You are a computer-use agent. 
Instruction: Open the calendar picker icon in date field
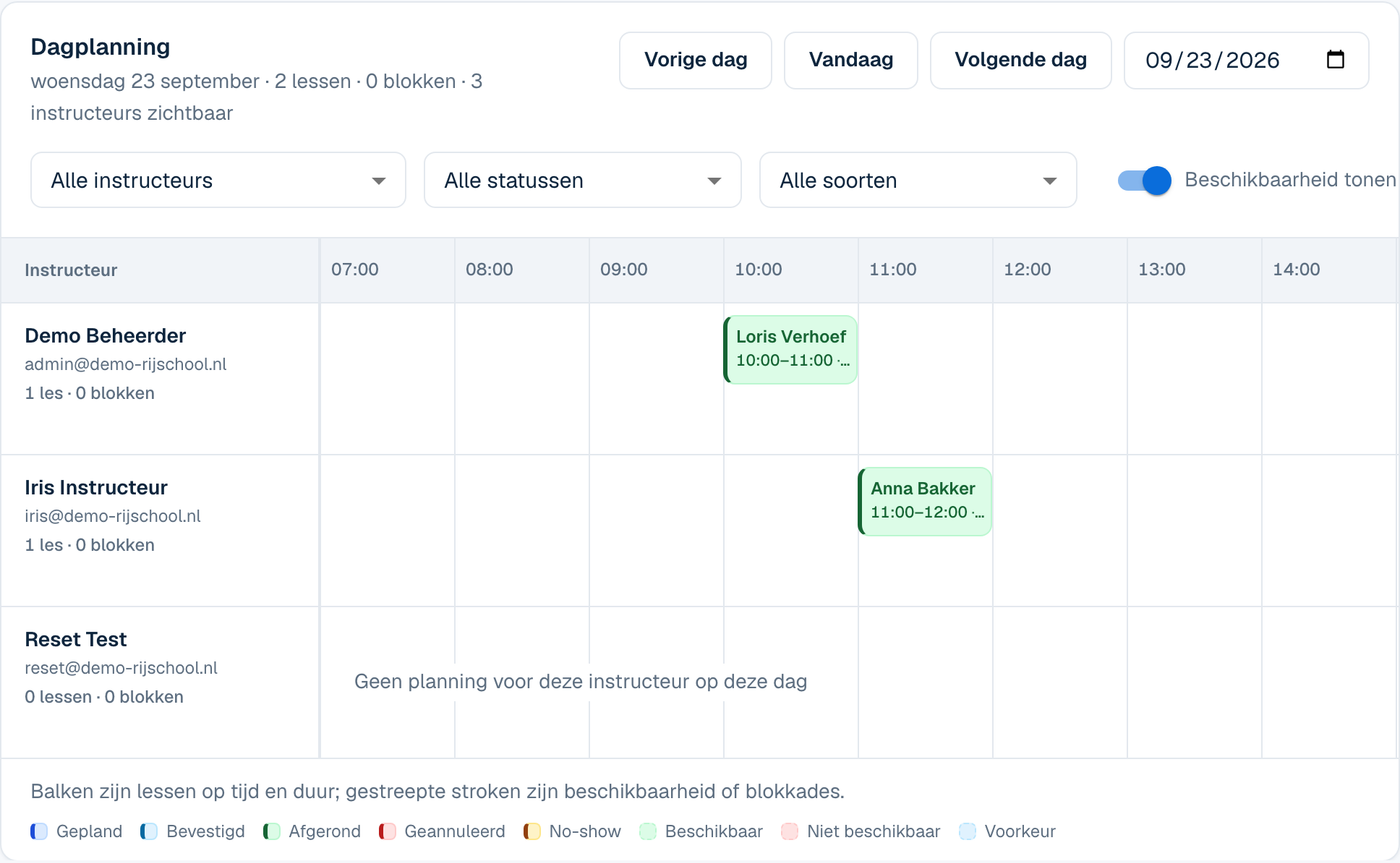click(1335, 60)
